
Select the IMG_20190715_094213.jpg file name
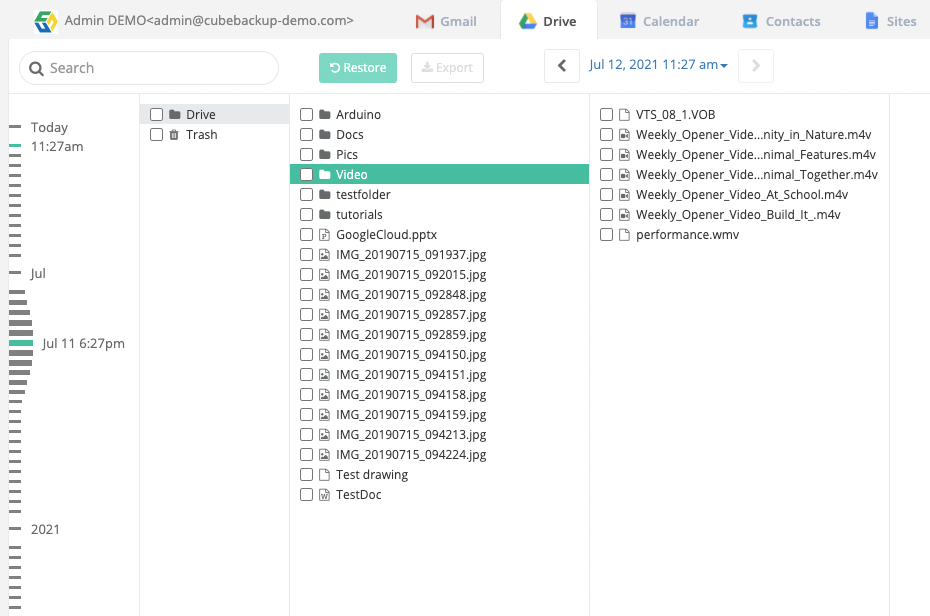411,435
